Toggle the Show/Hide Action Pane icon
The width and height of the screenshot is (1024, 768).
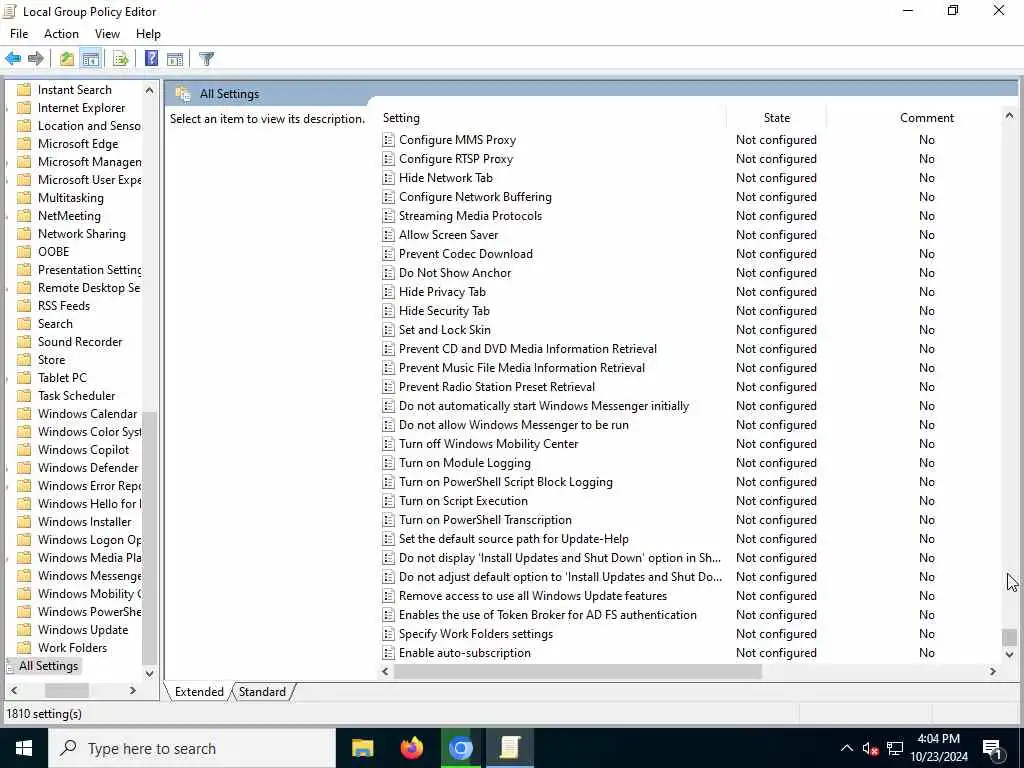click(x=175, y=59)
